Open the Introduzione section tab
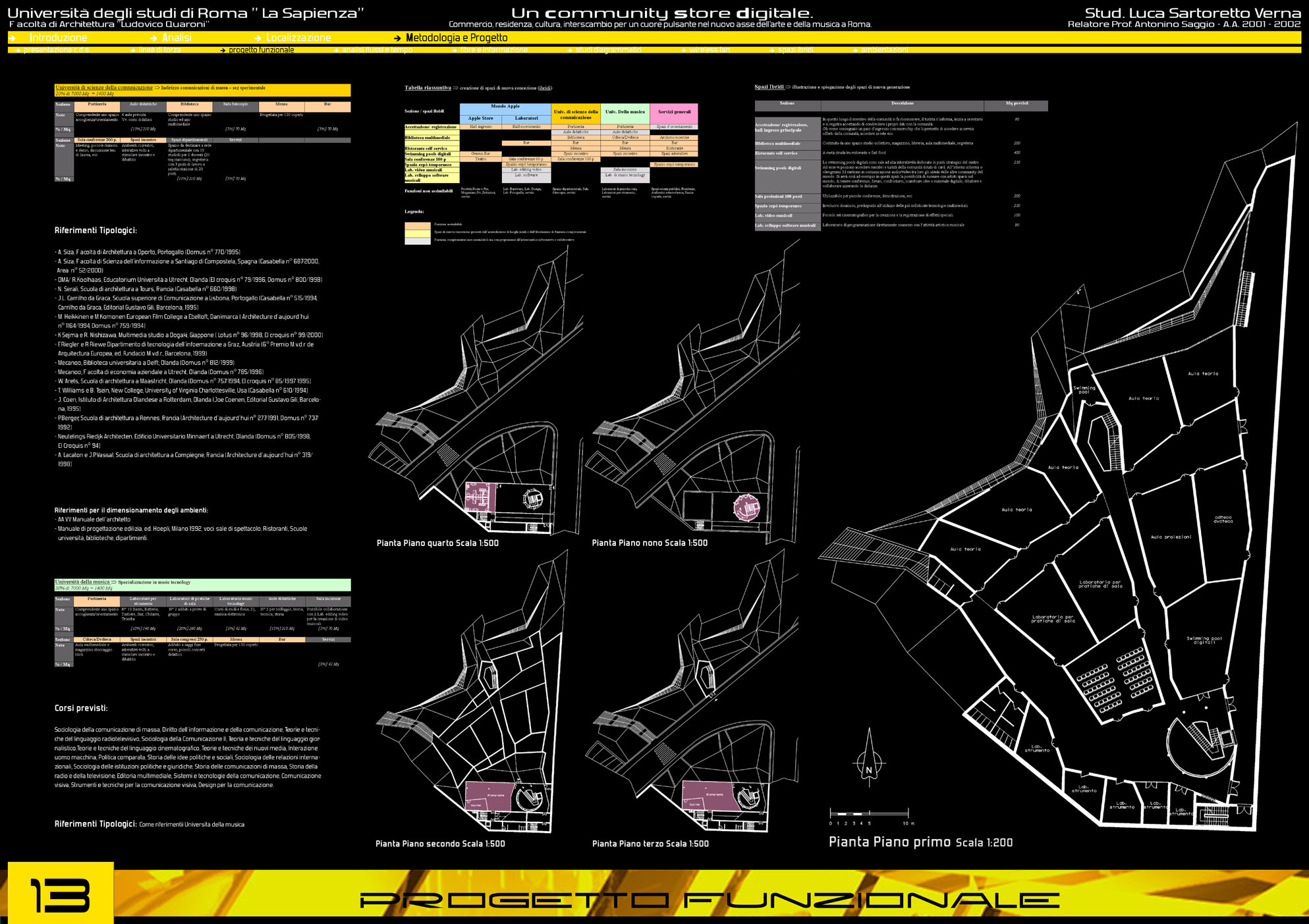1309x924 pixels. 58,38
